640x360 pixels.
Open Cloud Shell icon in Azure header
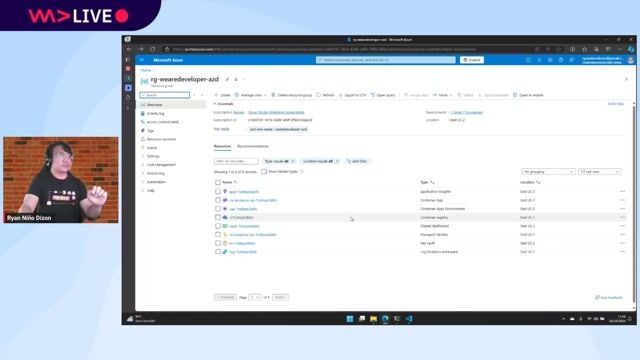point(529,60)
